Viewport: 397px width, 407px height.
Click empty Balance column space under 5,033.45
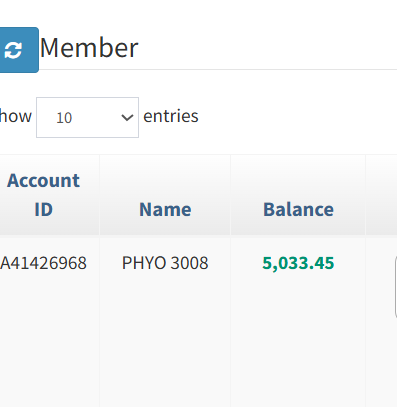(x=298, y=333)
